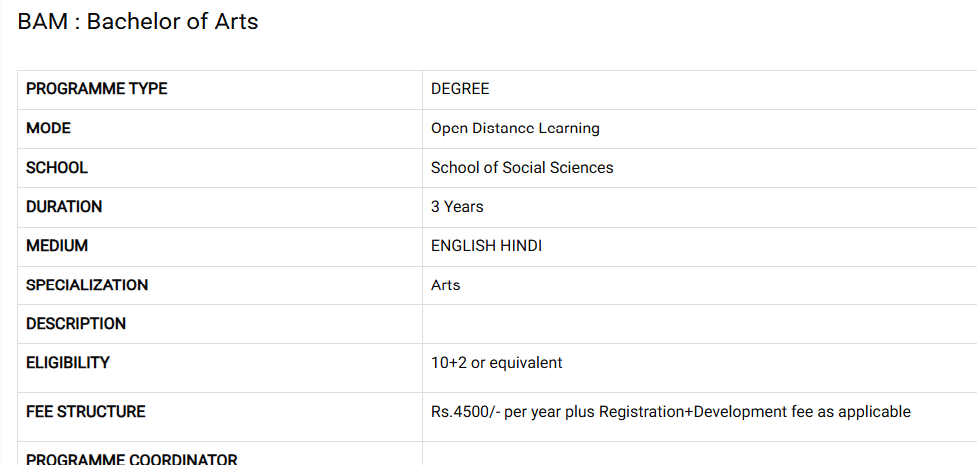
Task: Select the "Arts" specialization value
Action: (446, 285)
